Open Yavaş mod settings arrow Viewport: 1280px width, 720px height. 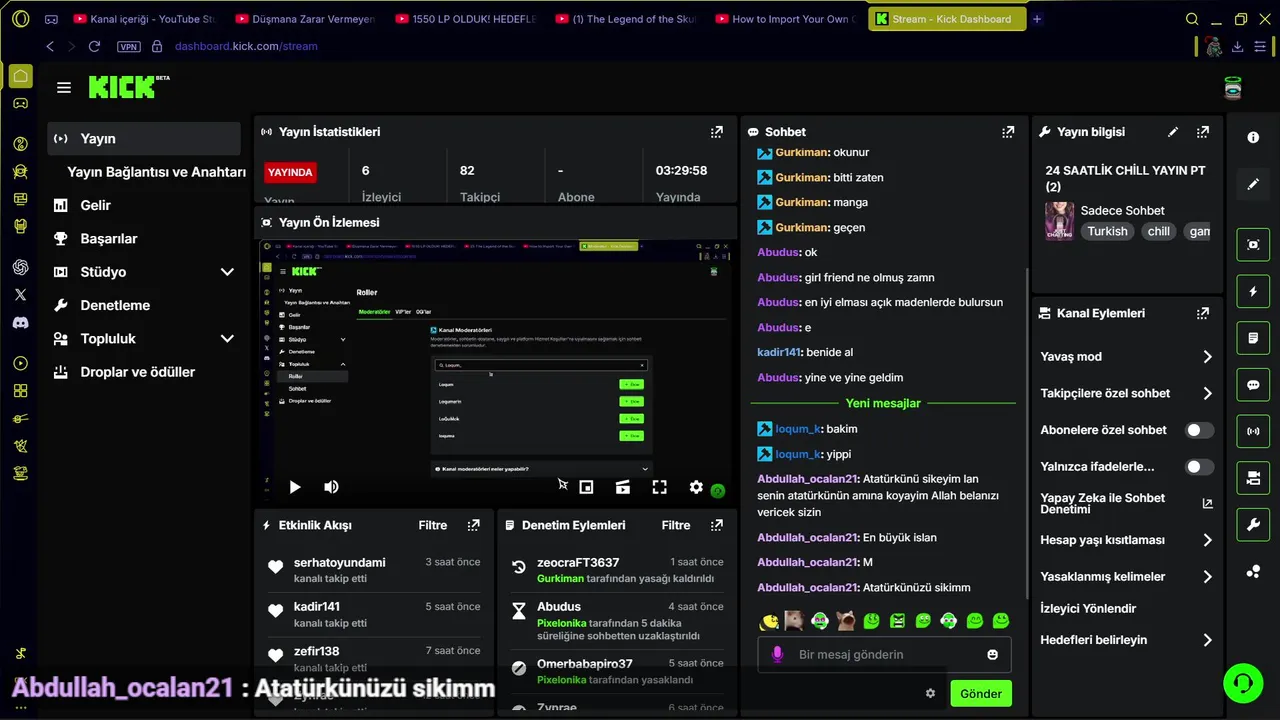pos(1207,357)
